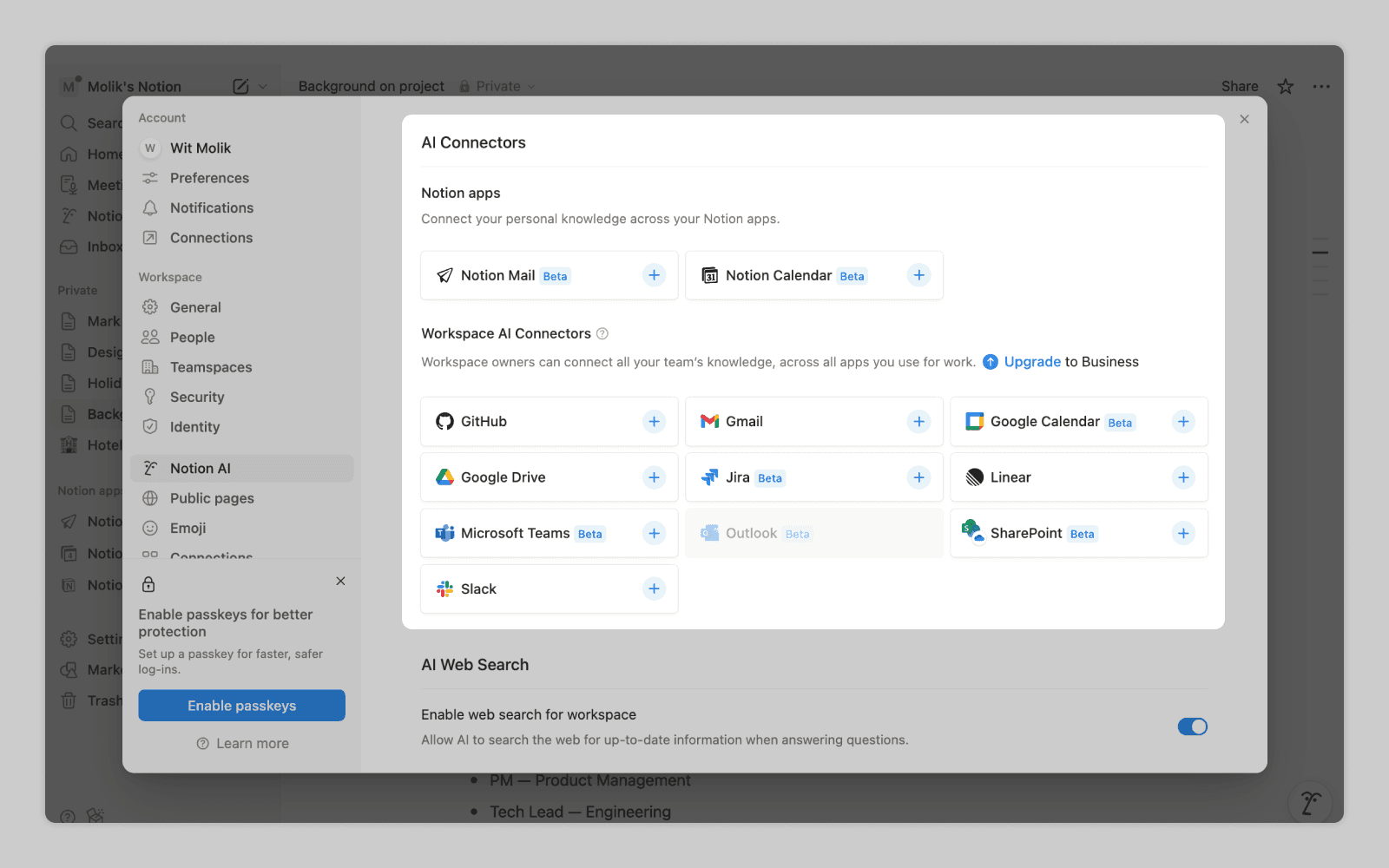Dismiss the passkeys prompt
This screenshot has width=1389, height=868.
coord(340,581)
